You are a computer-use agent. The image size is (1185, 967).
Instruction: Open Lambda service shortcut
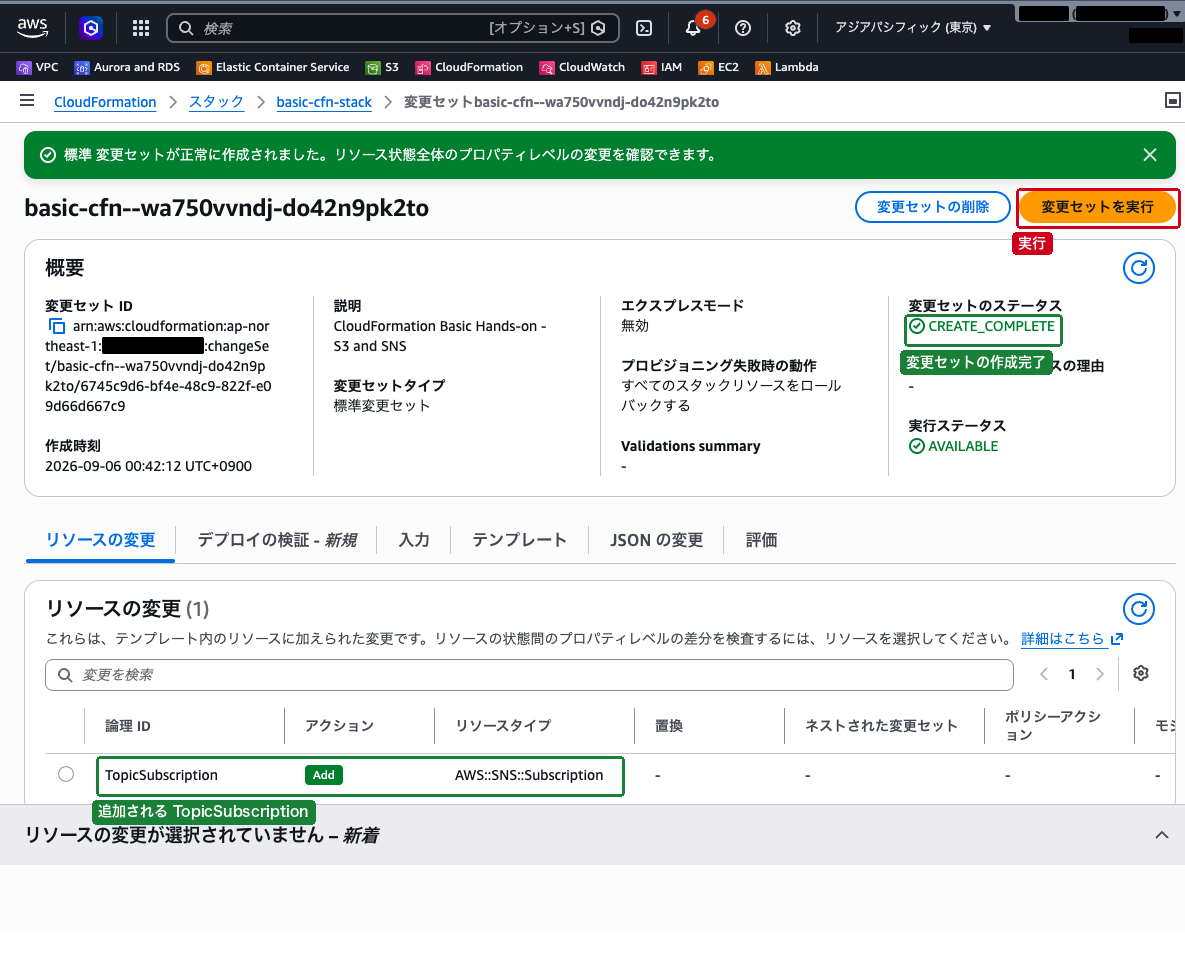787,67
